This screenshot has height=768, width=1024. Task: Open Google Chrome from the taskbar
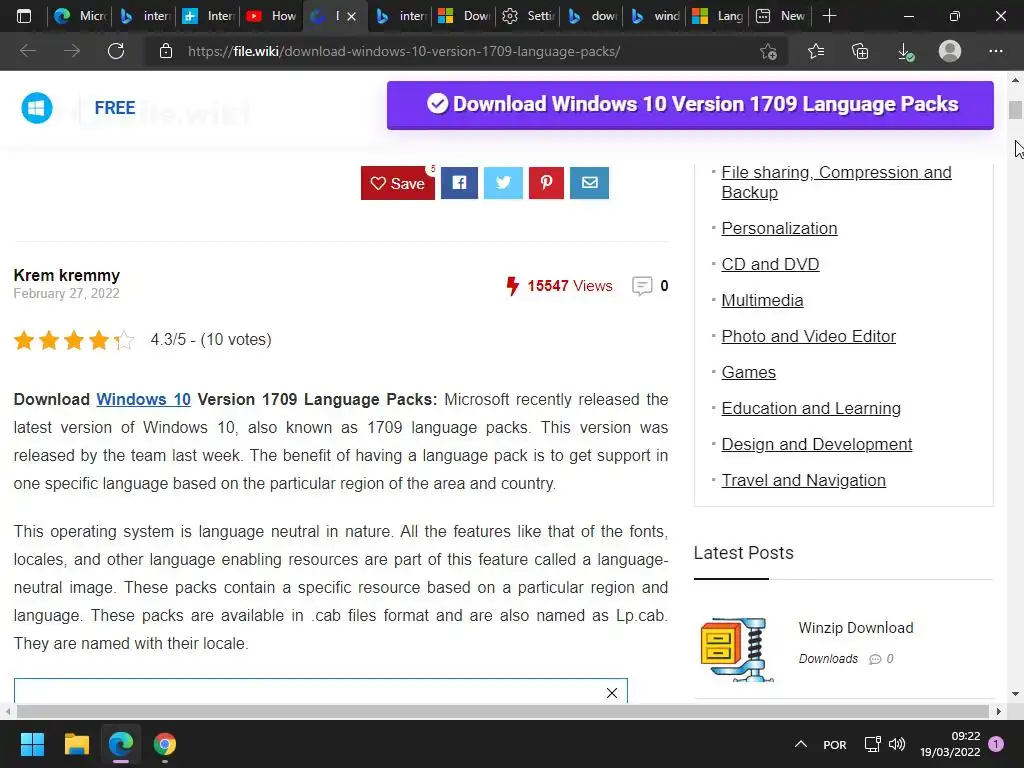165,744
